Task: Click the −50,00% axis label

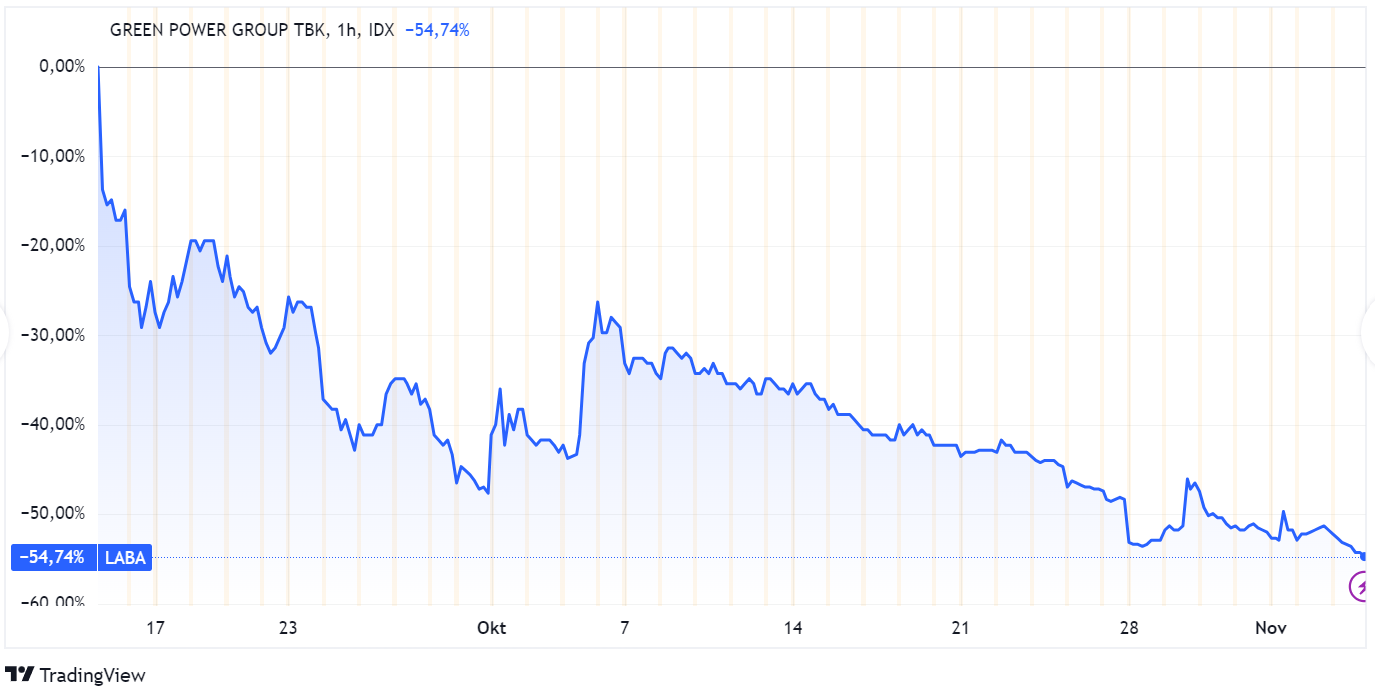Action: tap(55, 513)
